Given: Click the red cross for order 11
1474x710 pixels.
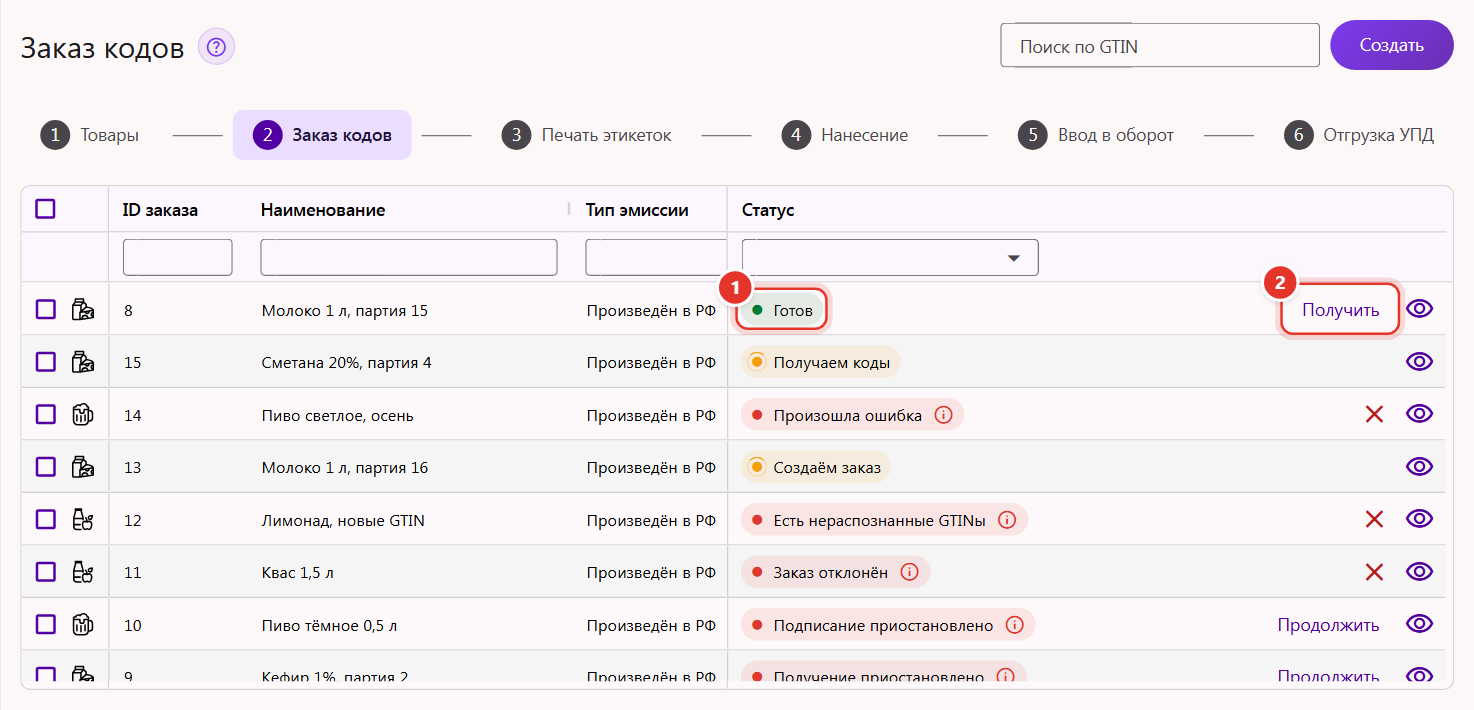Looking at the screenshot, I should click(1374, 572).
